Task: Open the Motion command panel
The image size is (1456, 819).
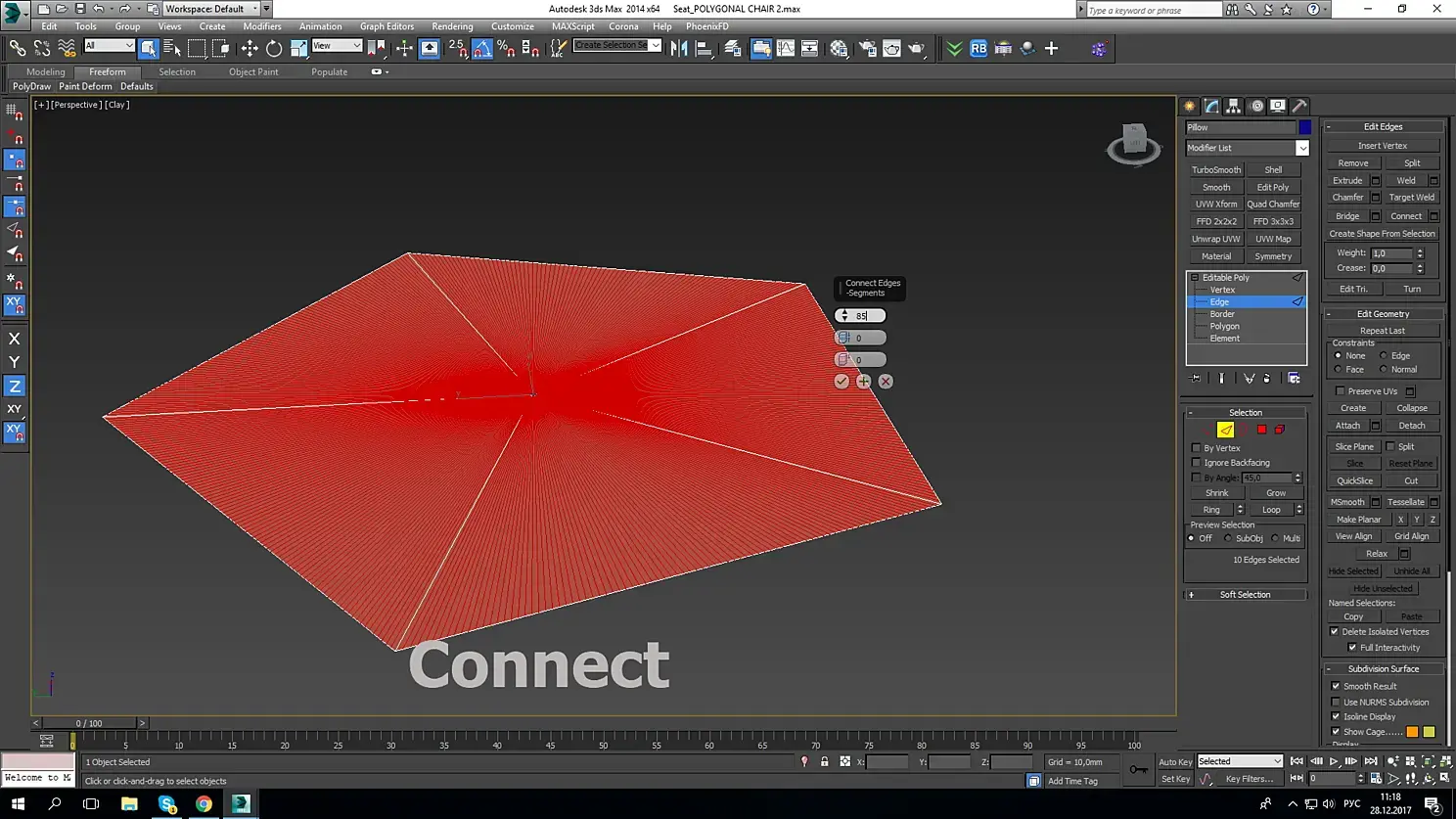Action: 1256,106
